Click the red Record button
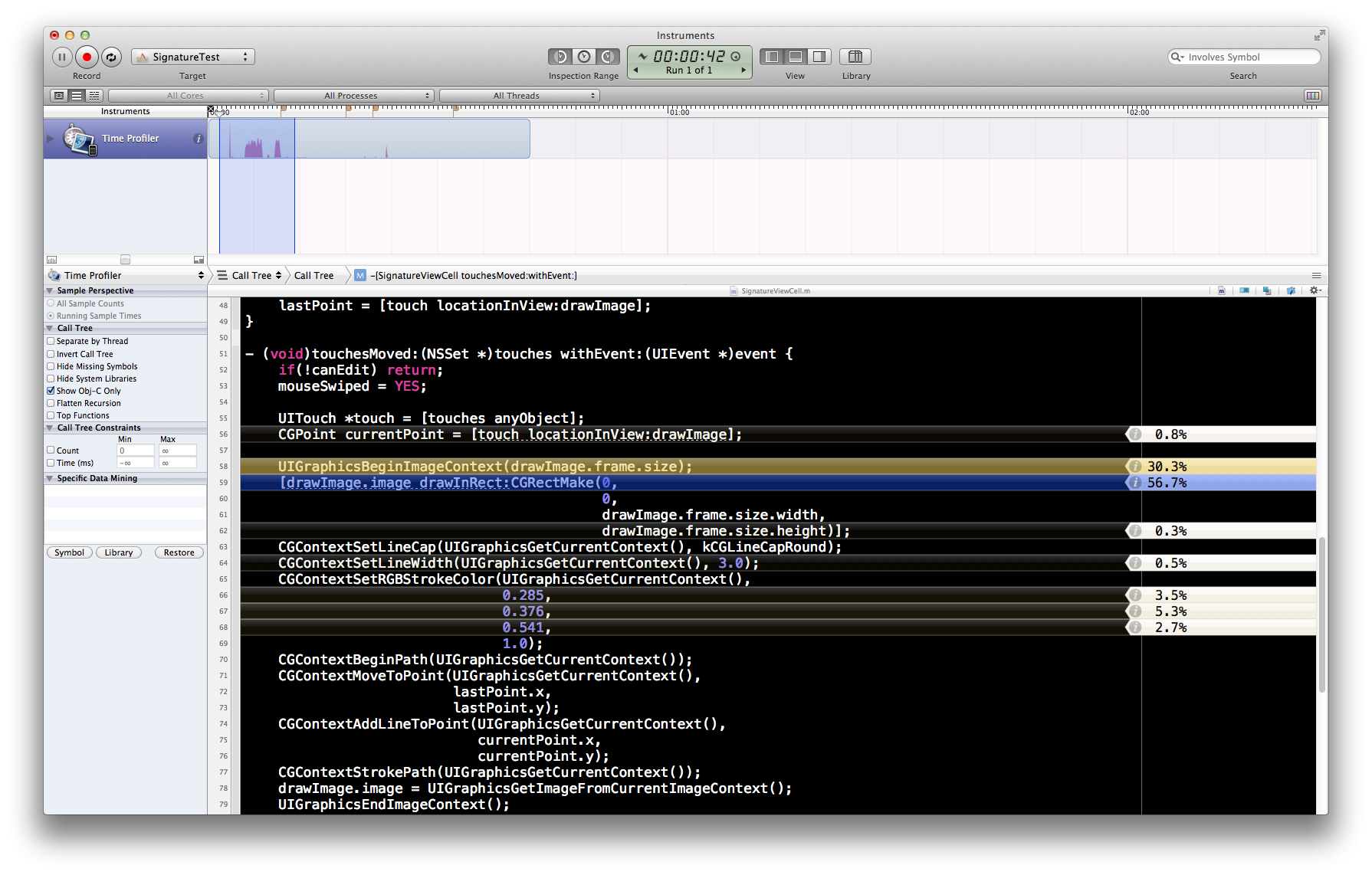The width and height of the screenshot is (1372, 875). pos(87,57)
